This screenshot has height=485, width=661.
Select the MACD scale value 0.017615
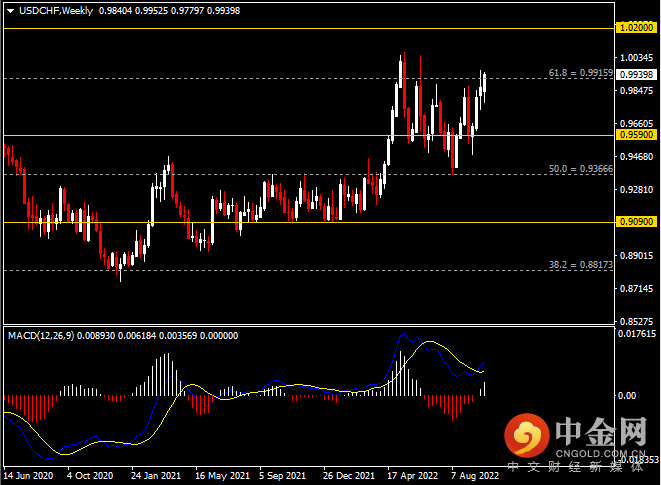pyautogui.click(x=637, y=334)
